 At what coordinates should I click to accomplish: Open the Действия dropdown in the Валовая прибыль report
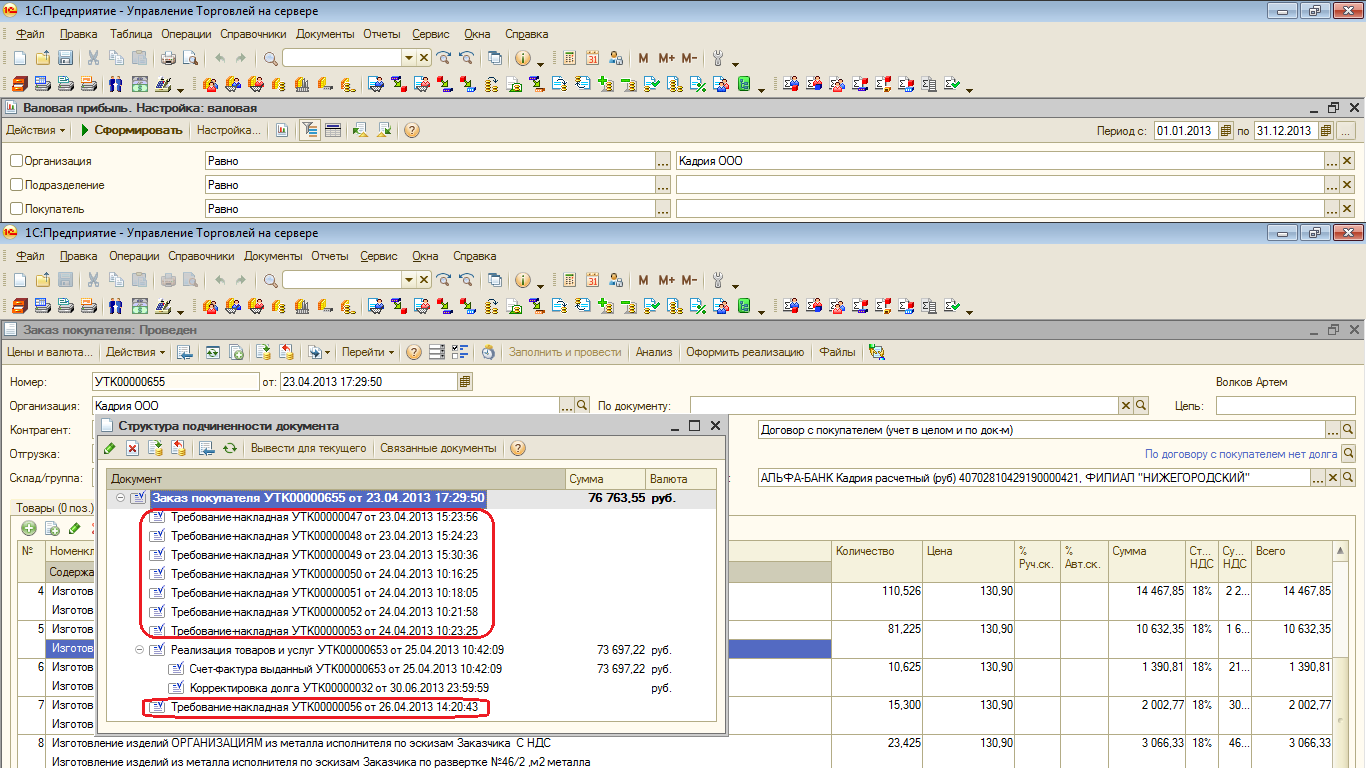tap(36, 130)
